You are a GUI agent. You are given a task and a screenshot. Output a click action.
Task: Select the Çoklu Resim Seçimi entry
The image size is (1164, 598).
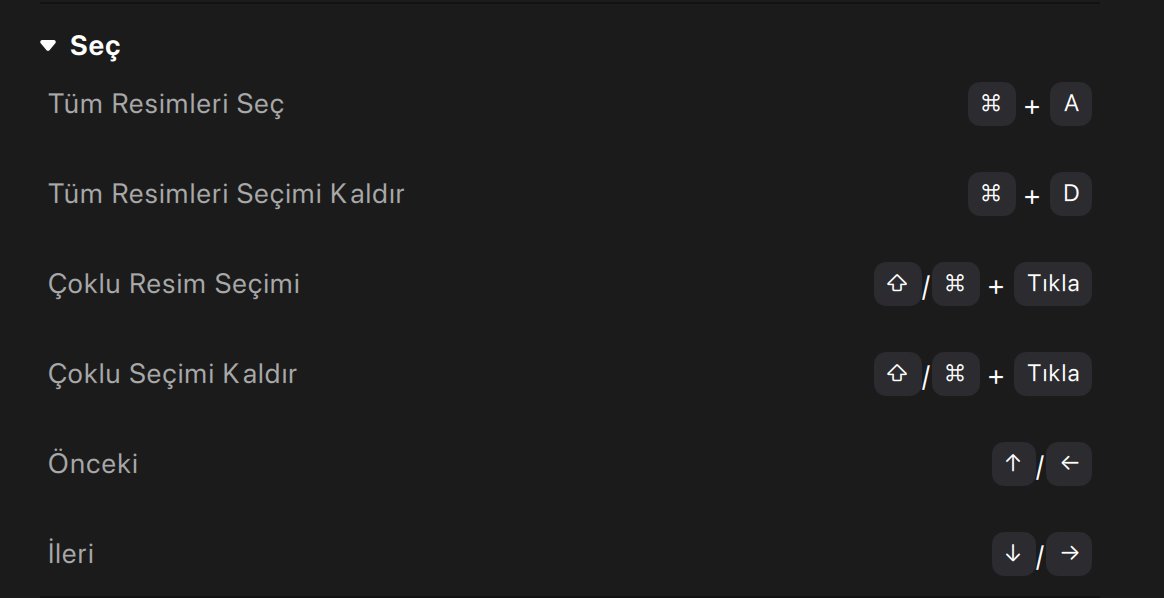tap(175, 284)
